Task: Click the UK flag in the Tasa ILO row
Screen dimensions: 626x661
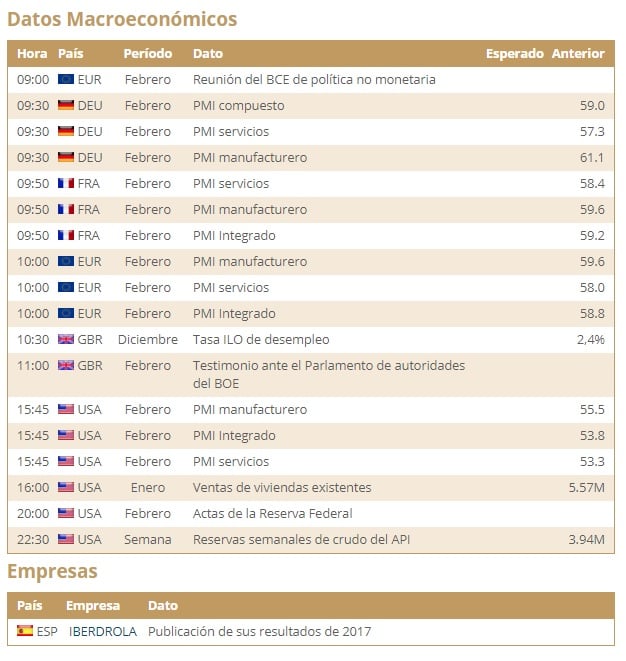Action: pos(66,339)
